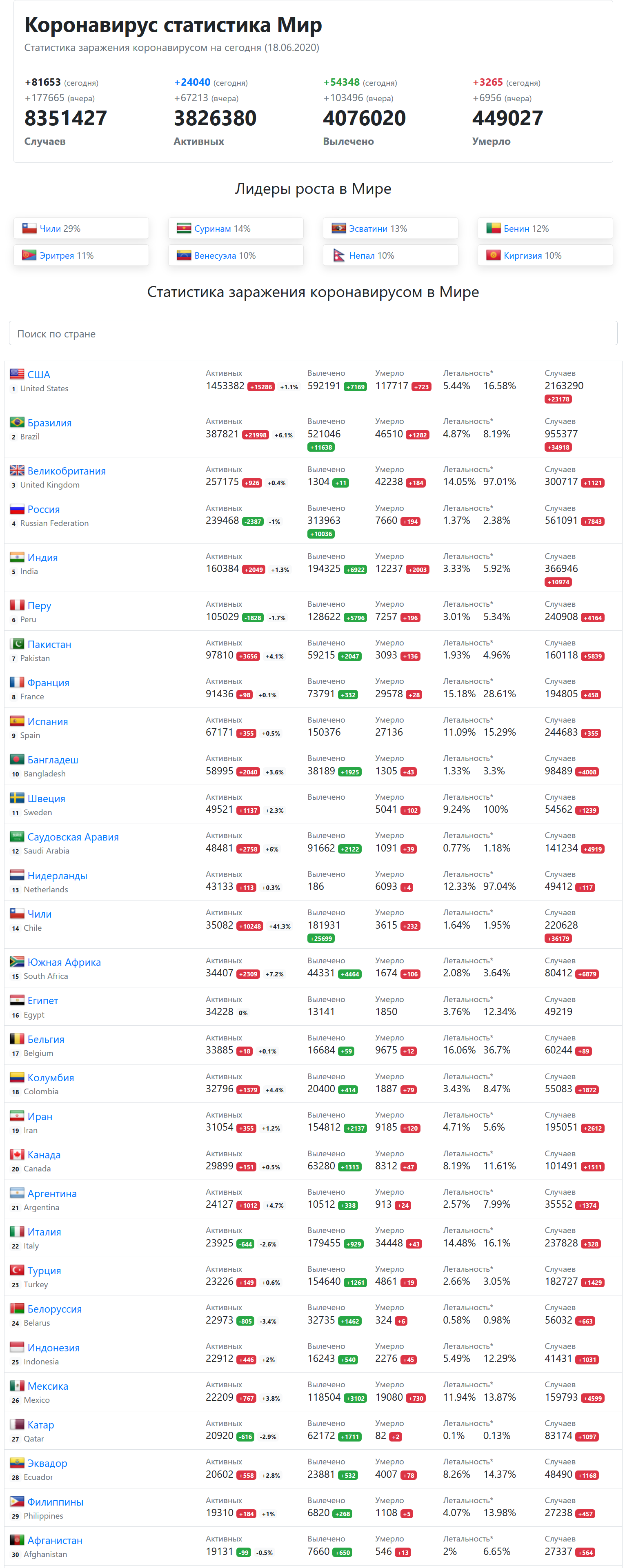This screenshot has height=1568, width=625.
Task: Open the Саудовская Аравия link
Action: [x=73, y=837]
